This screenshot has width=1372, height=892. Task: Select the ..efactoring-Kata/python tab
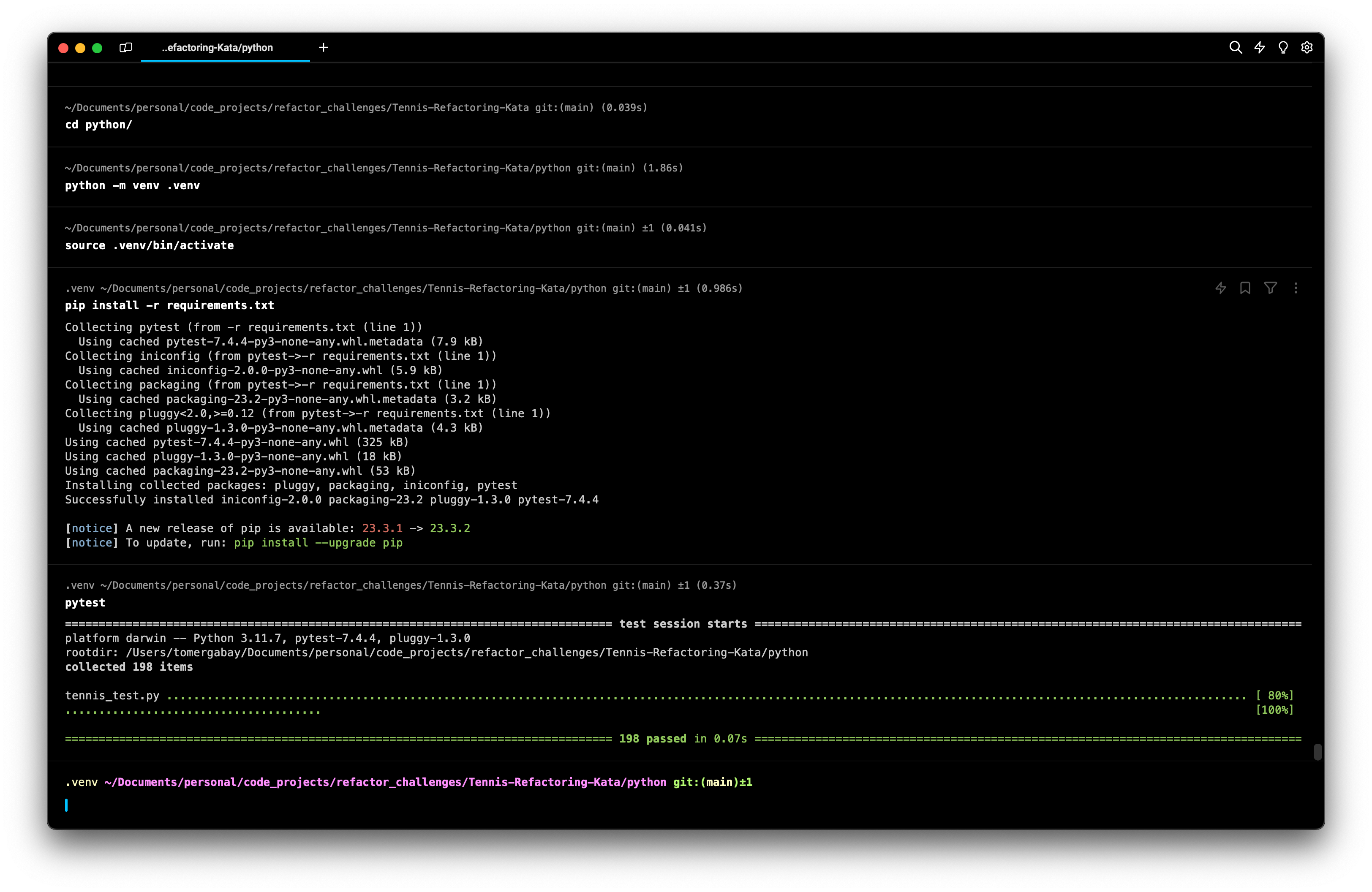point(217,48)
